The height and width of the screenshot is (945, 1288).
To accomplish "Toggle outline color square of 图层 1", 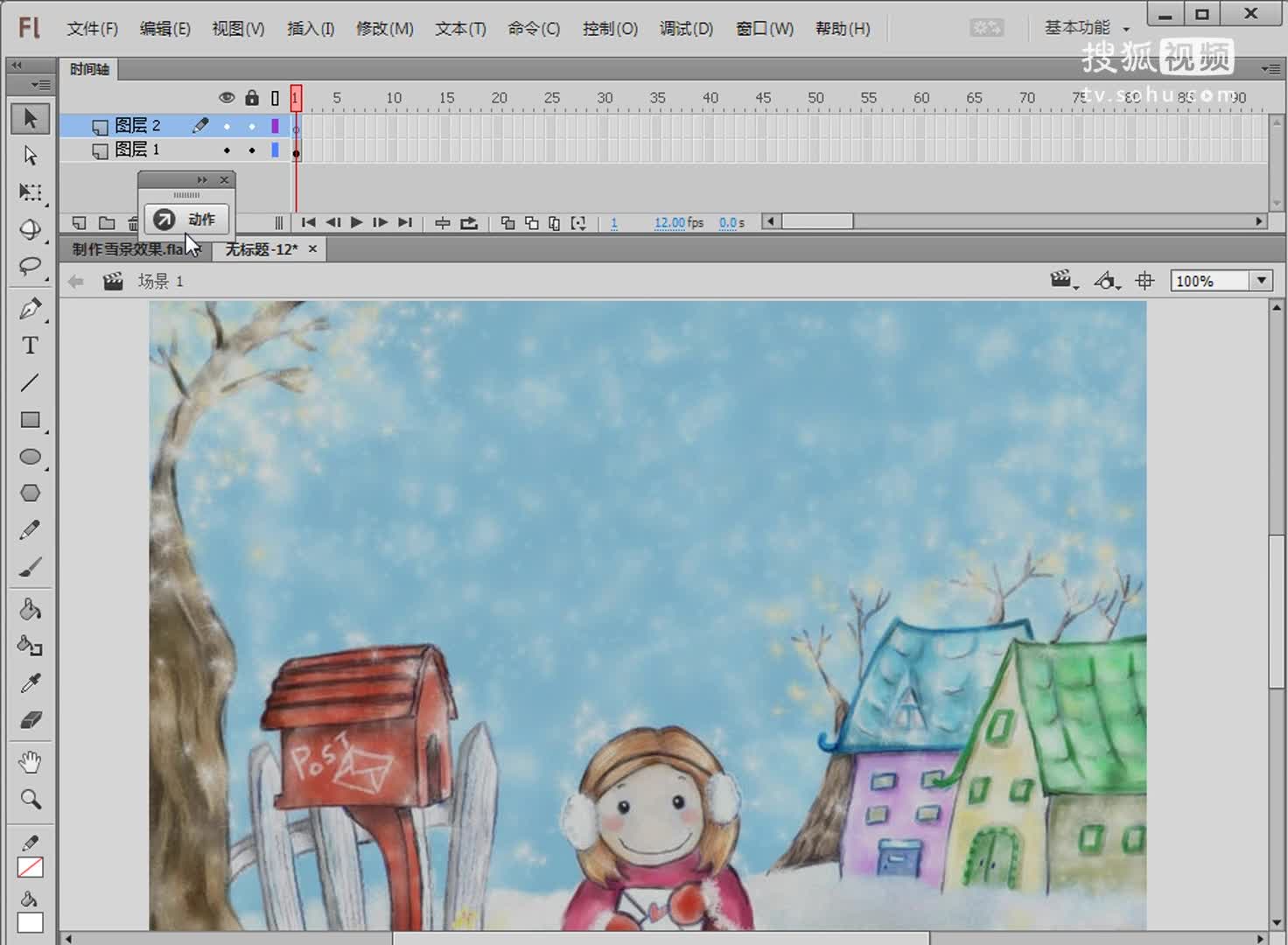I will [275, 150].
